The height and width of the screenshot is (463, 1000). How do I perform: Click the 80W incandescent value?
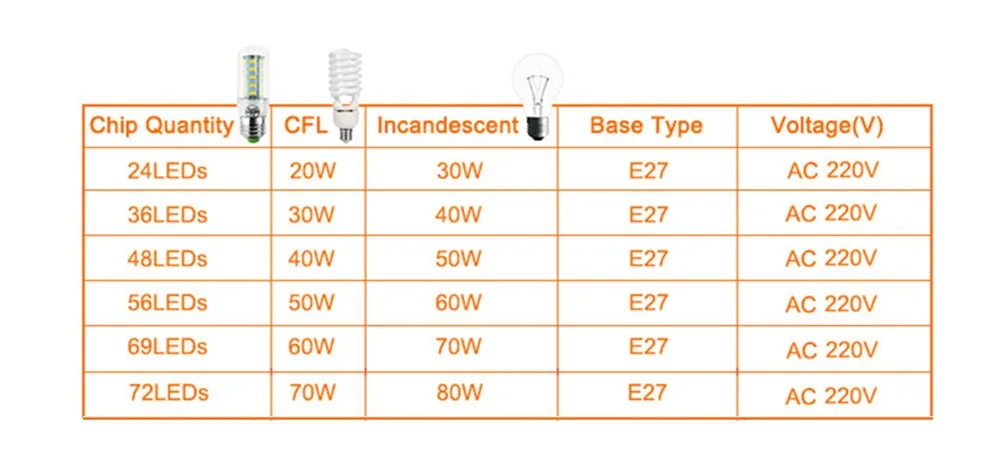pyautogui.click(x=459, y=393)
